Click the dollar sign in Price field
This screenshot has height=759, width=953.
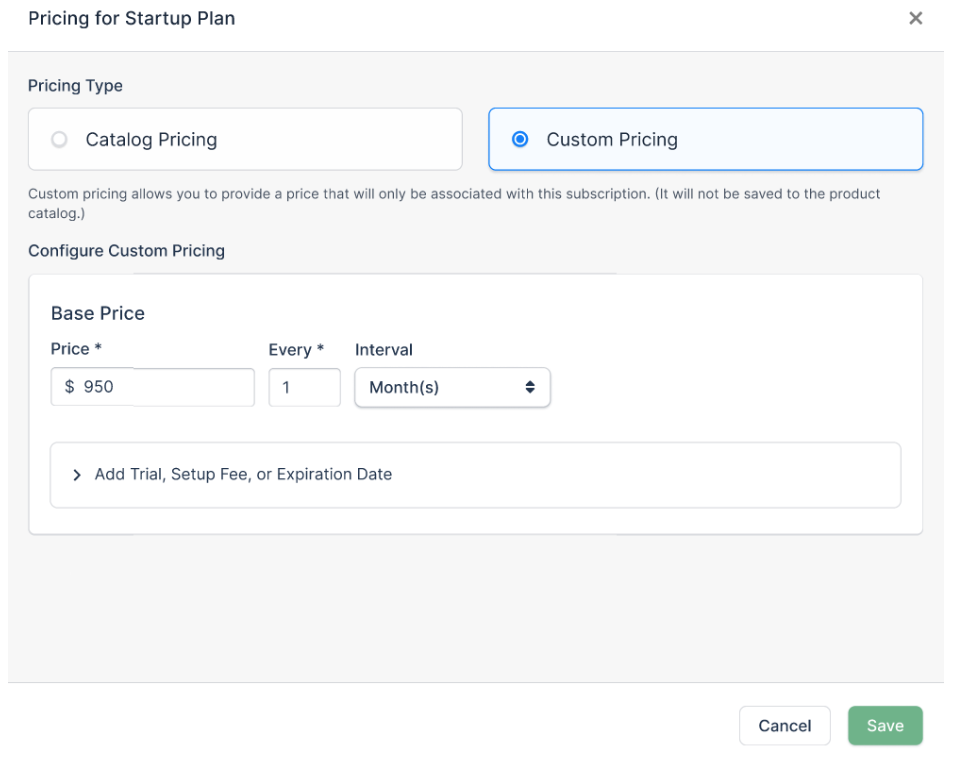click(x=69, y=387)
